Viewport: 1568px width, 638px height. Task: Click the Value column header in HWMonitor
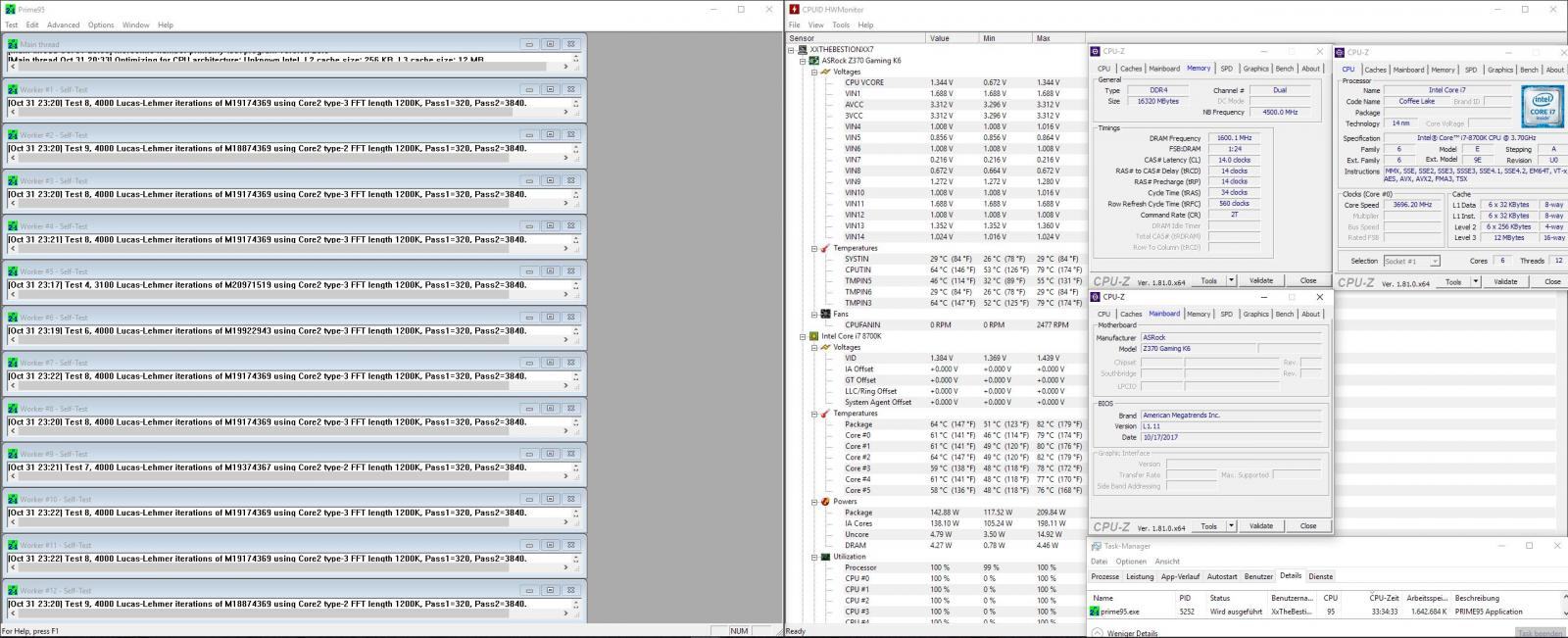click(x=953, y=38)
